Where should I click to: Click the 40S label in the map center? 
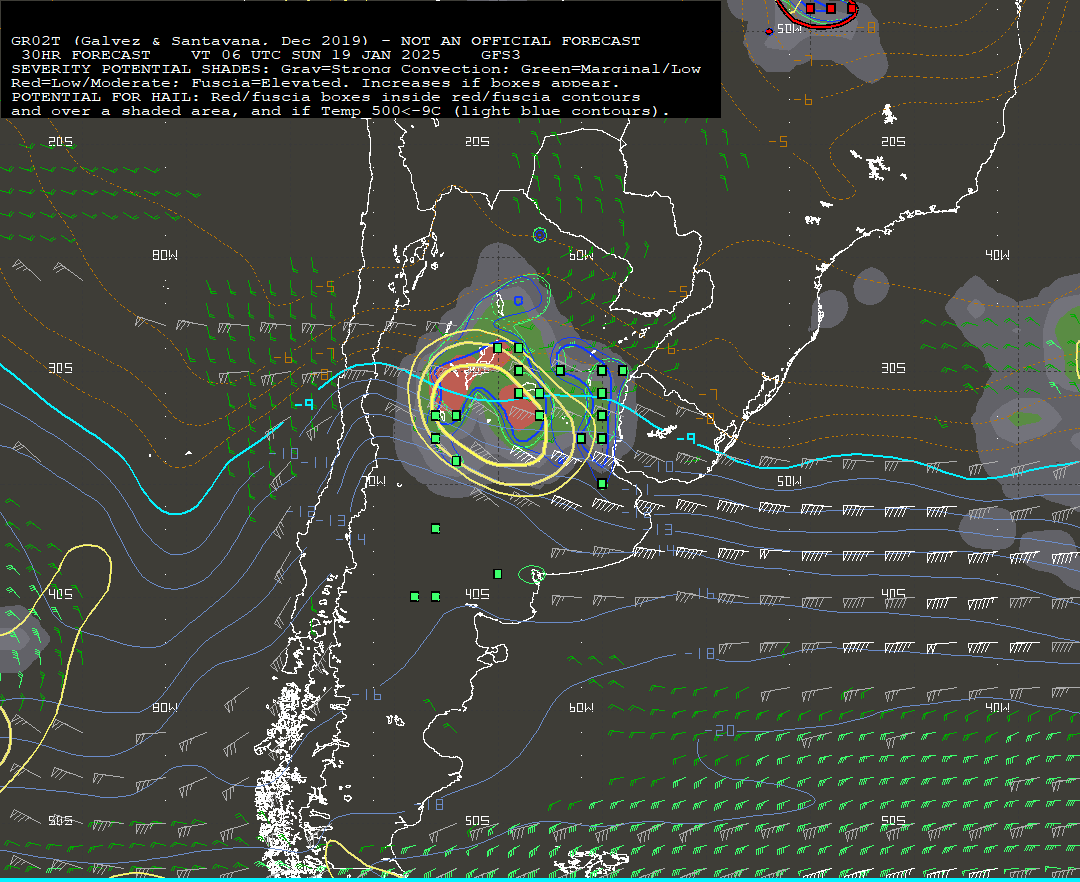[477, 594]
